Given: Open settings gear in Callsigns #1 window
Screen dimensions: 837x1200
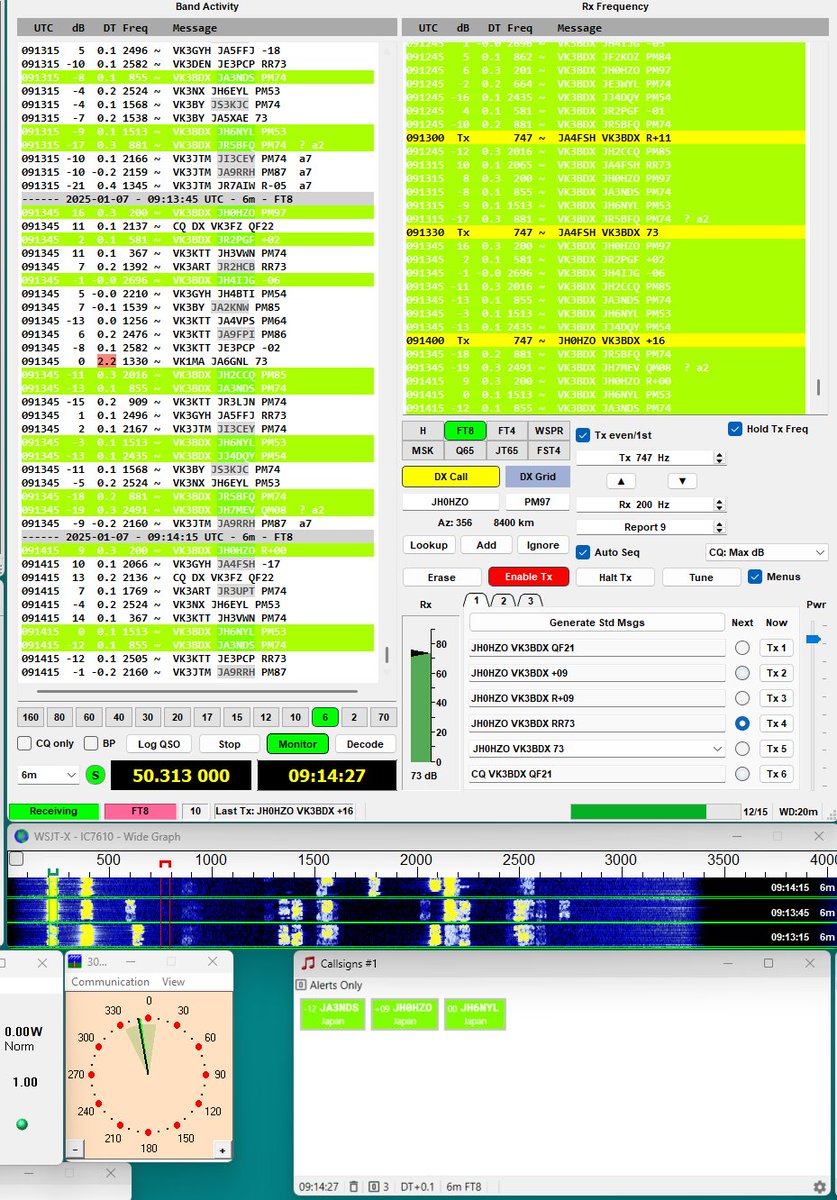Looking at the screenshot, I should coord(819,1187).
